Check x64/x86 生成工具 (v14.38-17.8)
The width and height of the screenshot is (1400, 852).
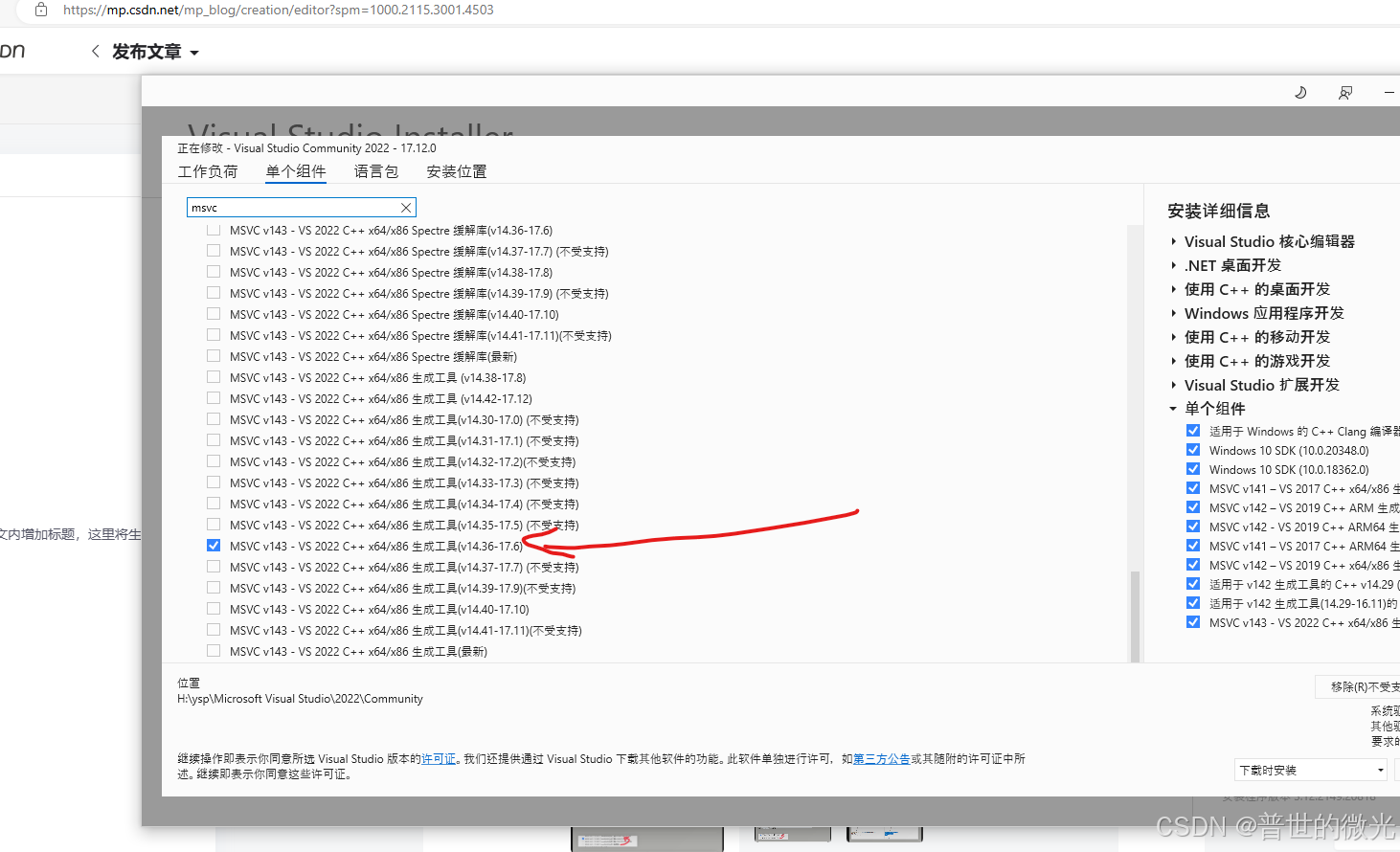click(x=214, y=377)
